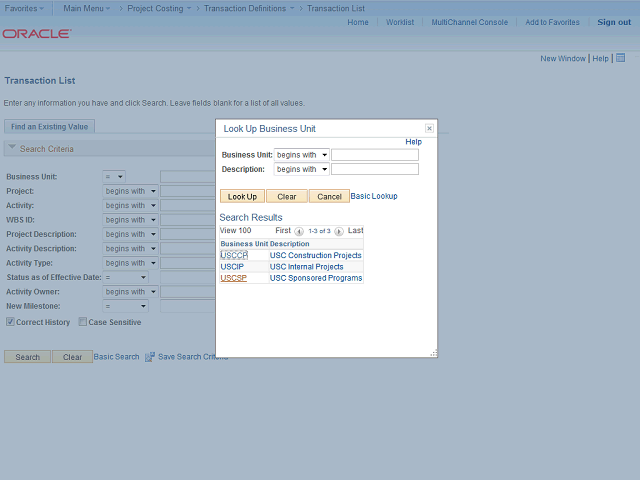Click the Home link
Screen dimensions: 640x480
pos(358,22)
